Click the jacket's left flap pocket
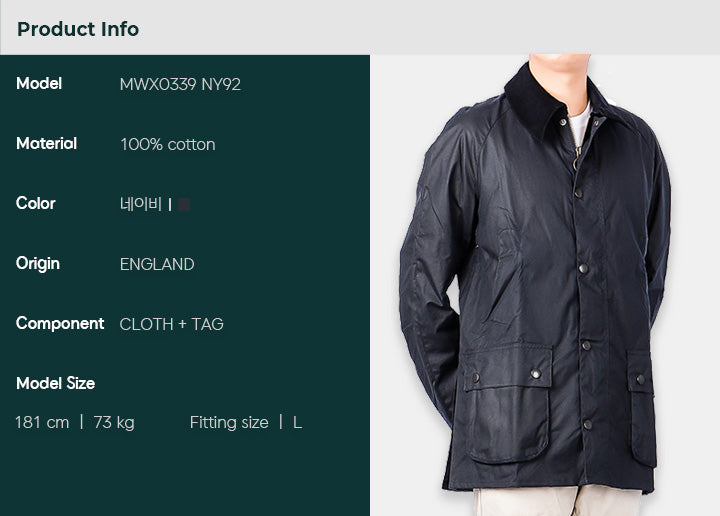 [x=507, y=403]
